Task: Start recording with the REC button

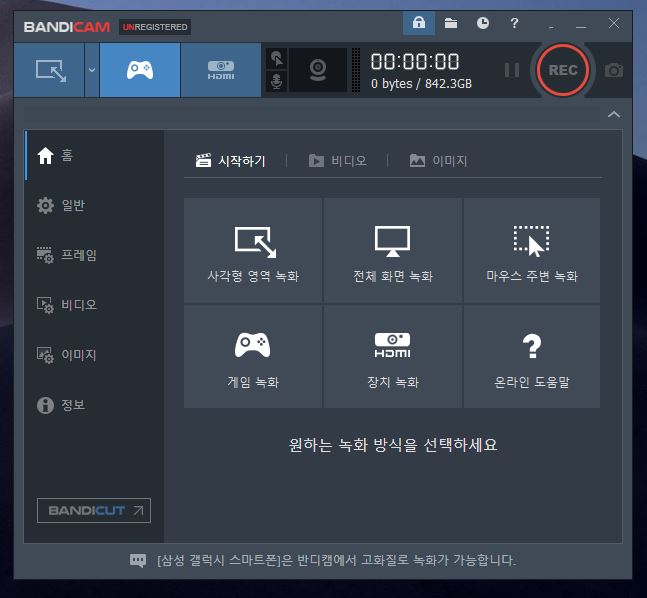Action: (563, 70)
